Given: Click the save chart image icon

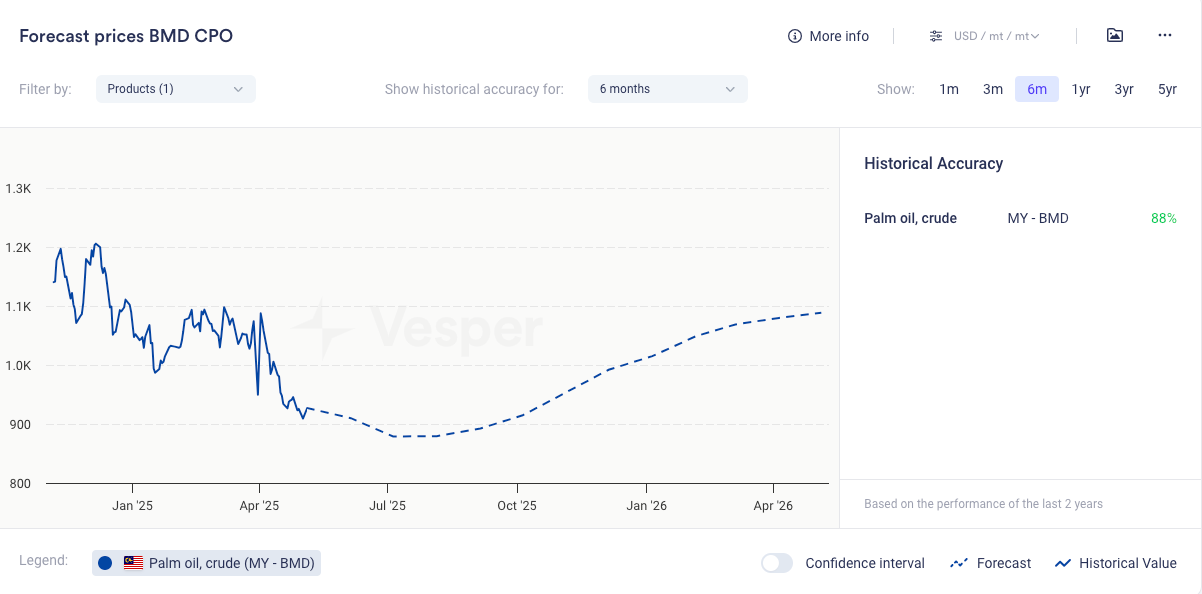Looking at the screenshot, I should (1115, 36).
